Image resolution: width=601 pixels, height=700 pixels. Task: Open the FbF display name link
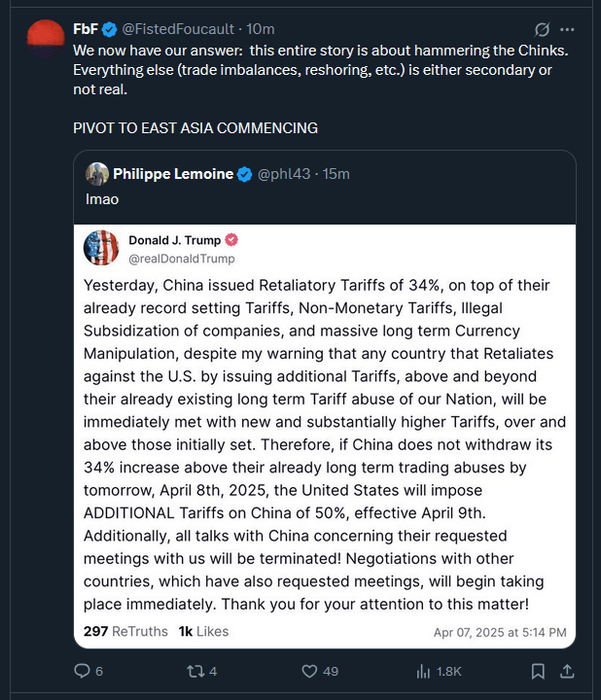tap(85, 29)
